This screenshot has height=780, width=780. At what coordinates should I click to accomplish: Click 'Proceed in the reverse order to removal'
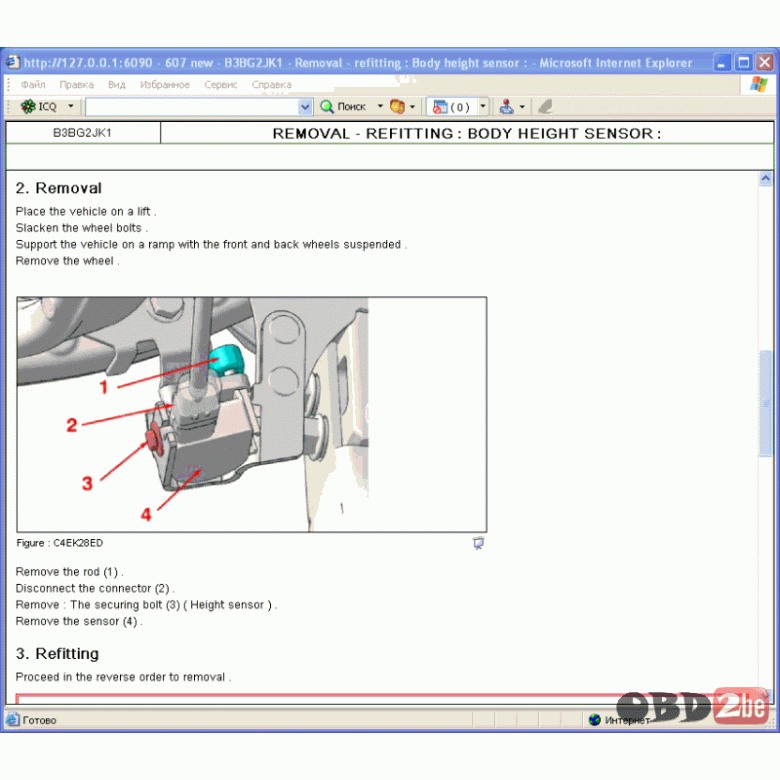click(123, 677)
